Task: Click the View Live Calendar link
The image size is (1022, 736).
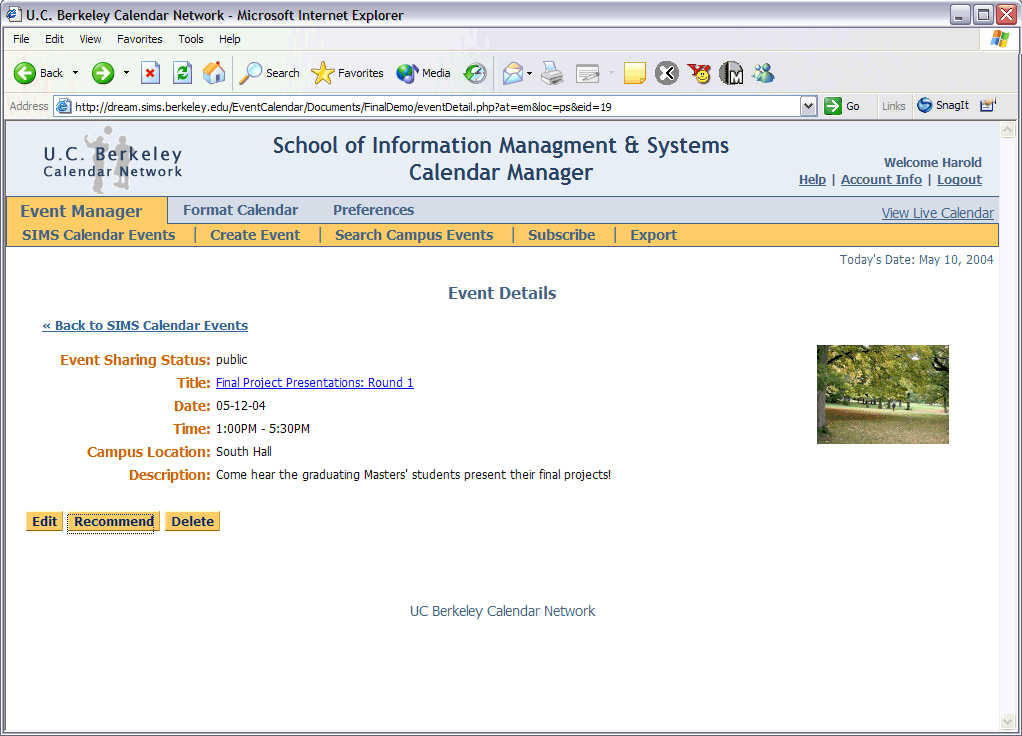Action: 937,213
